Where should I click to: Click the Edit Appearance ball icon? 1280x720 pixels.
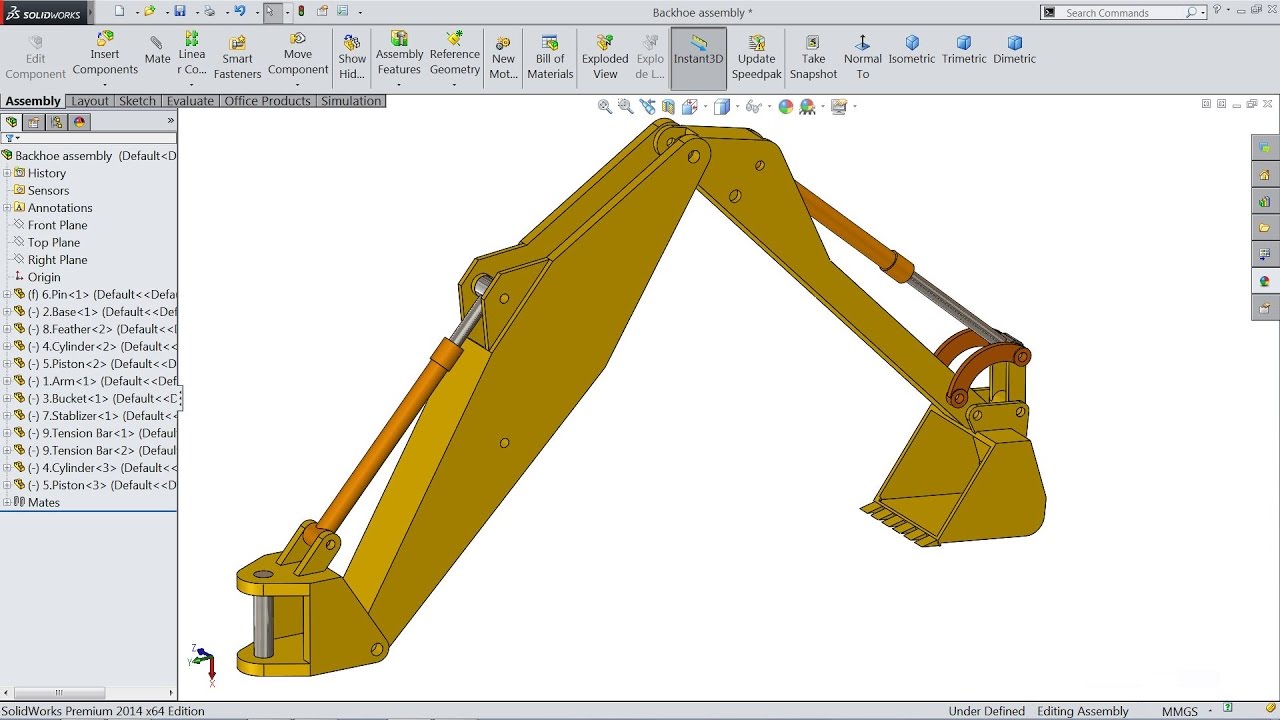pos(786,106)
